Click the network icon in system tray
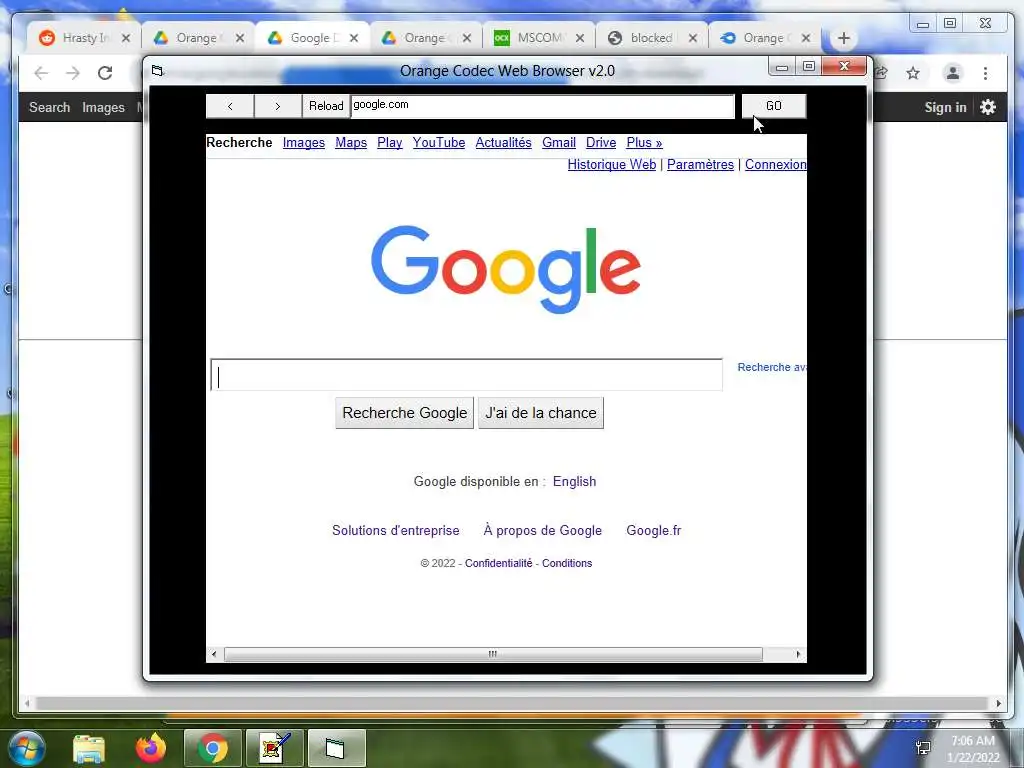Image resolution: width=1024 pixels, height=768 pixels. coord(923,748)
